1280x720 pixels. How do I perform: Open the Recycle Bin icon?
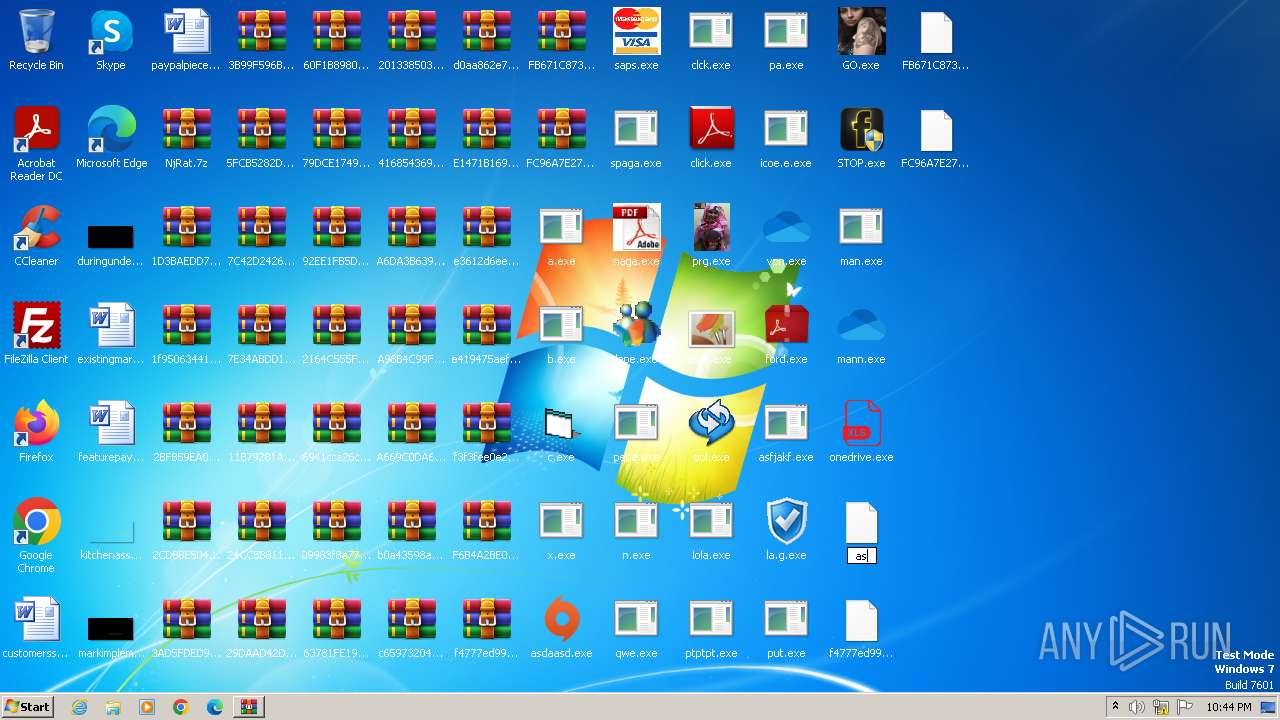(x=36, y=40)
